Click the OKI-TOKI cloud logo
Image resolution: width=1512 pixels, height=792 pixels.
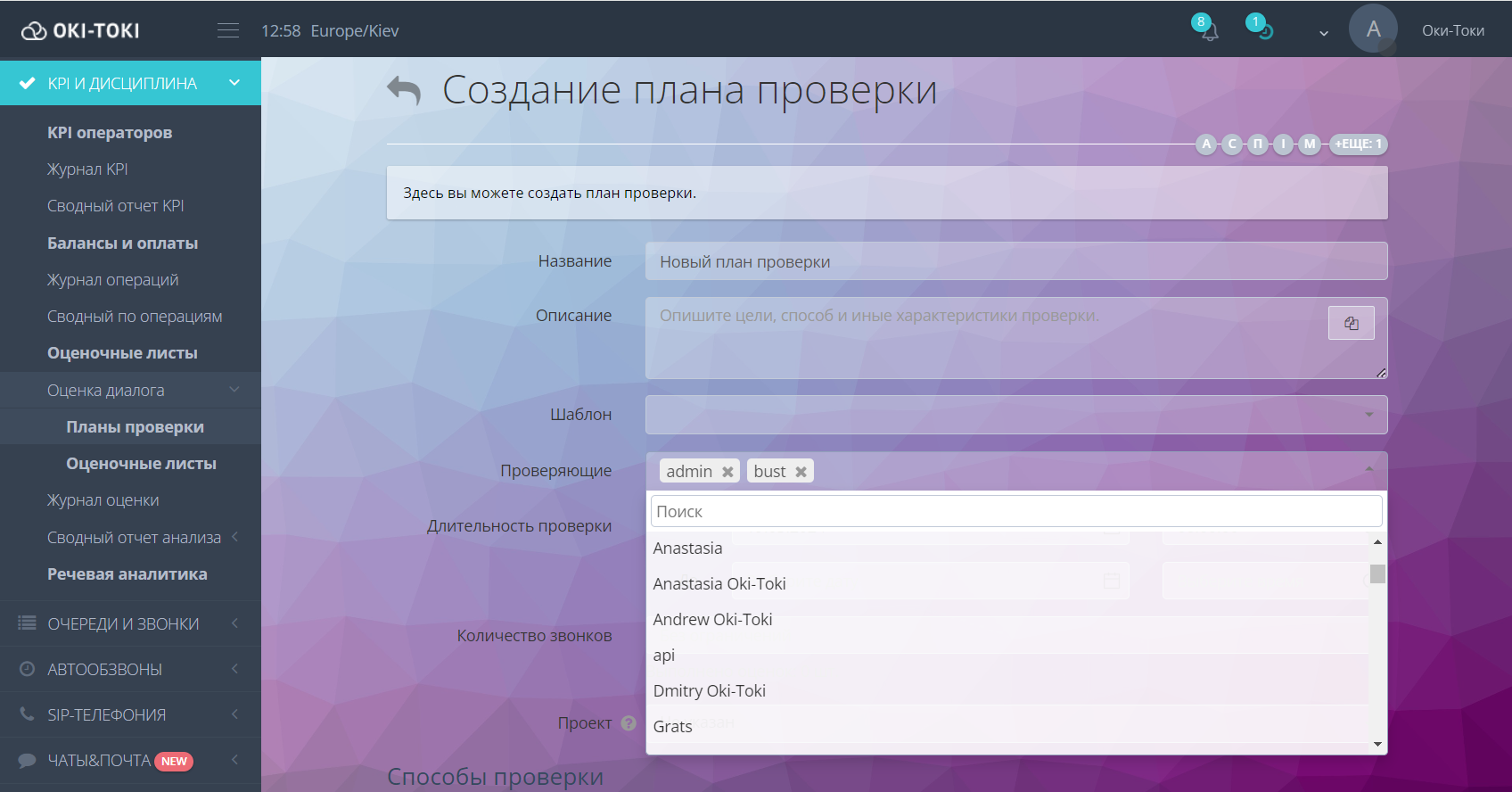80,30
